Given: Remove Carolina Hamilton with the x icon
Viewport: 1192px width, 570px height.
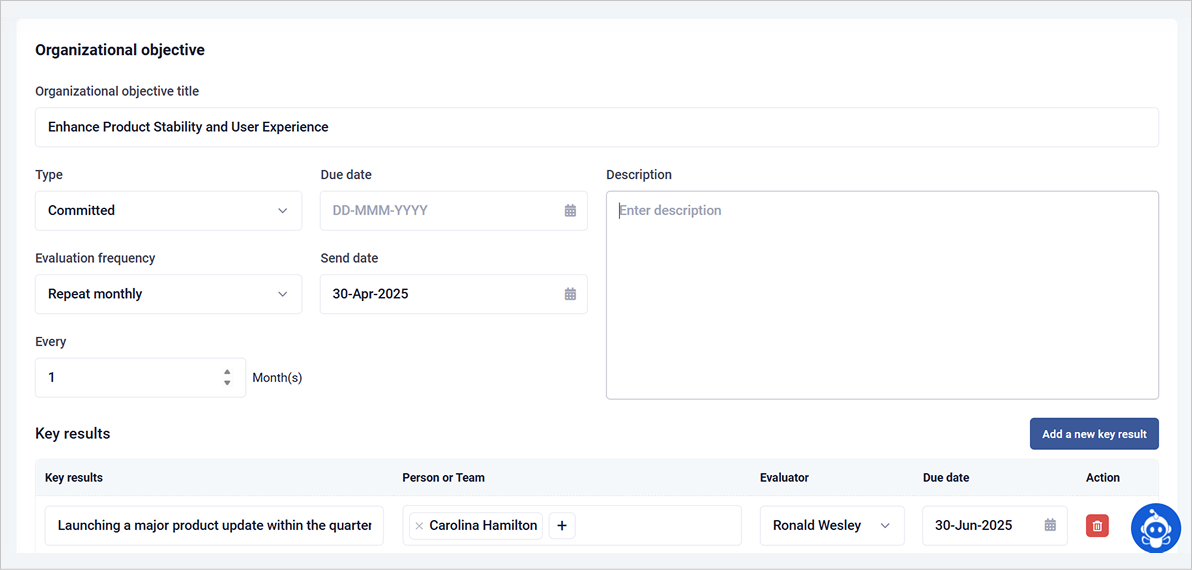Looking at the screenshot, I should (419, 526).
